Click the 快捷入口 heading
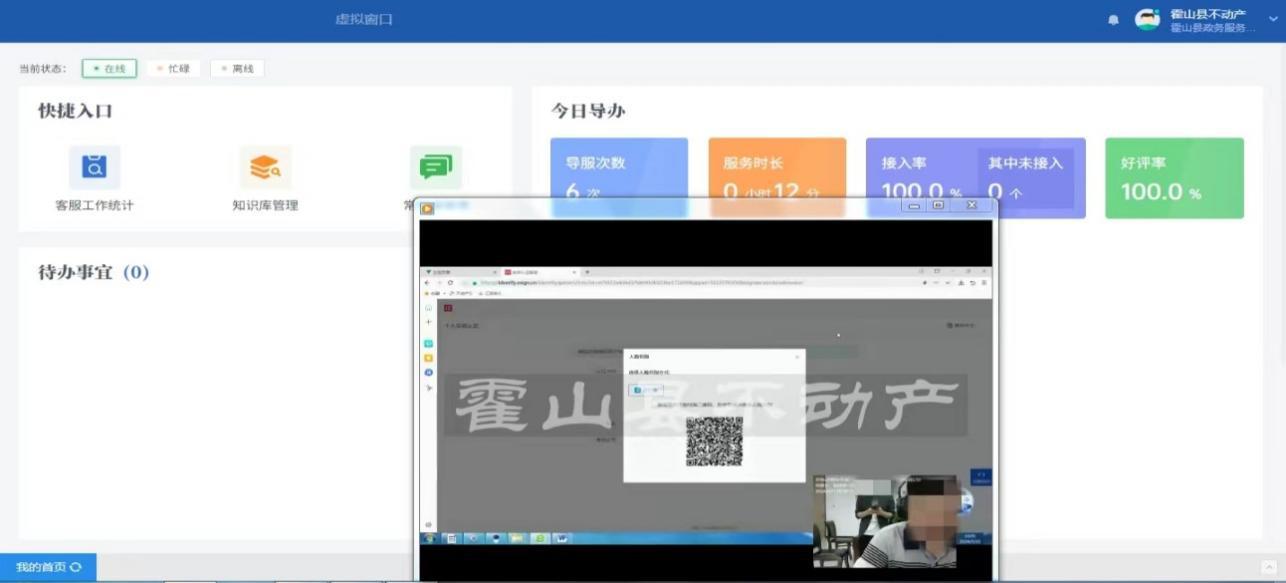The height and width of the screenshot is (583, 1286). (75, 111)
